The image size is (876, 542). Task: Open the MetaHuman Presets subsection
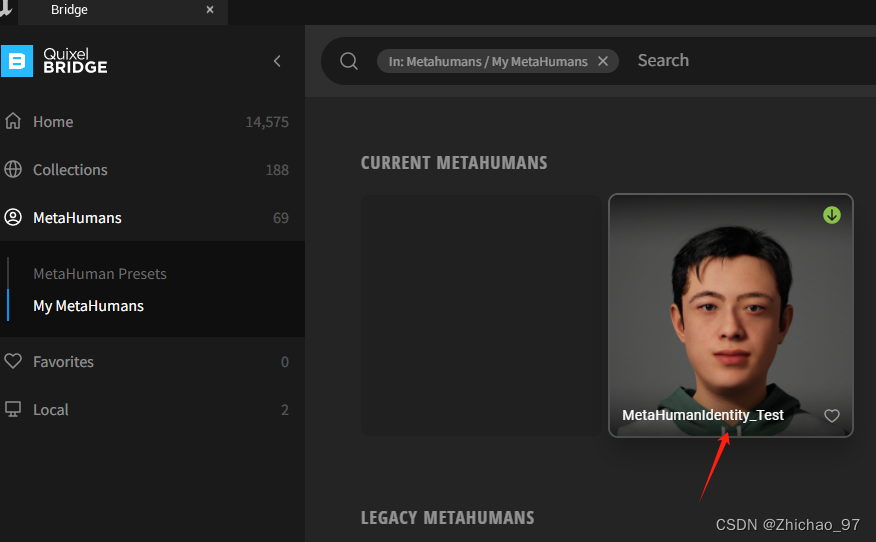tap(100, 274)
